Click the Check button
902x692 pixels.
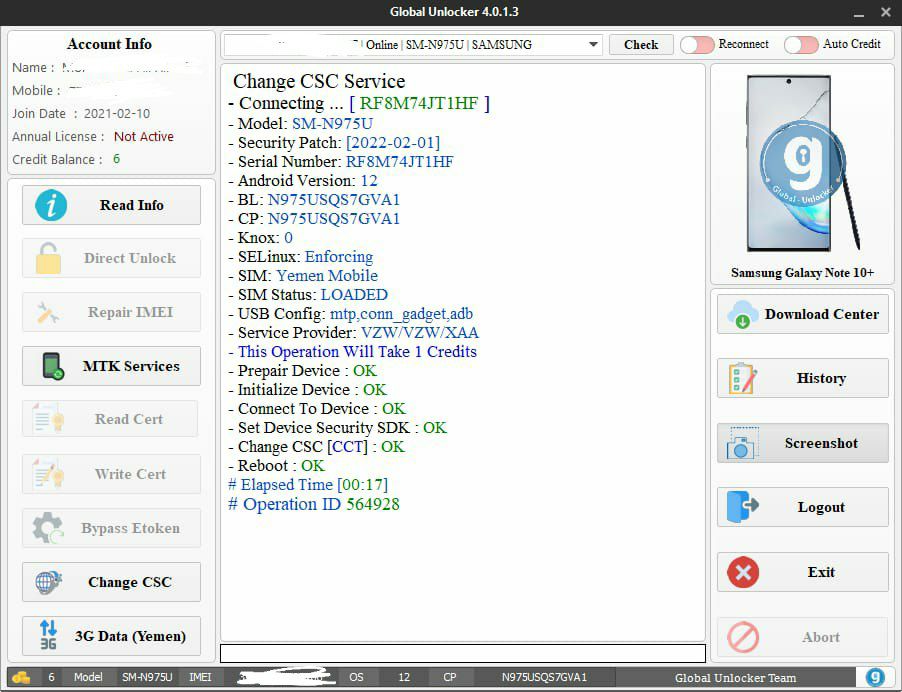641,44
